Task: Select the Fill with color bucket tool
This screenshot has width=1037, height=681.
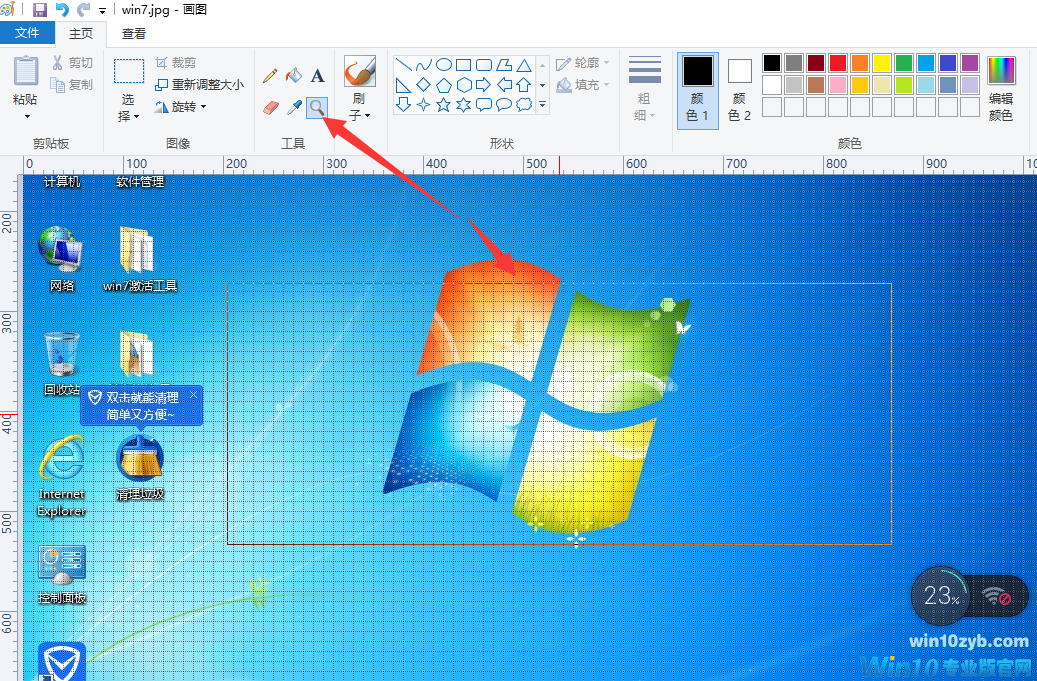Action: (x=294, y=75)
